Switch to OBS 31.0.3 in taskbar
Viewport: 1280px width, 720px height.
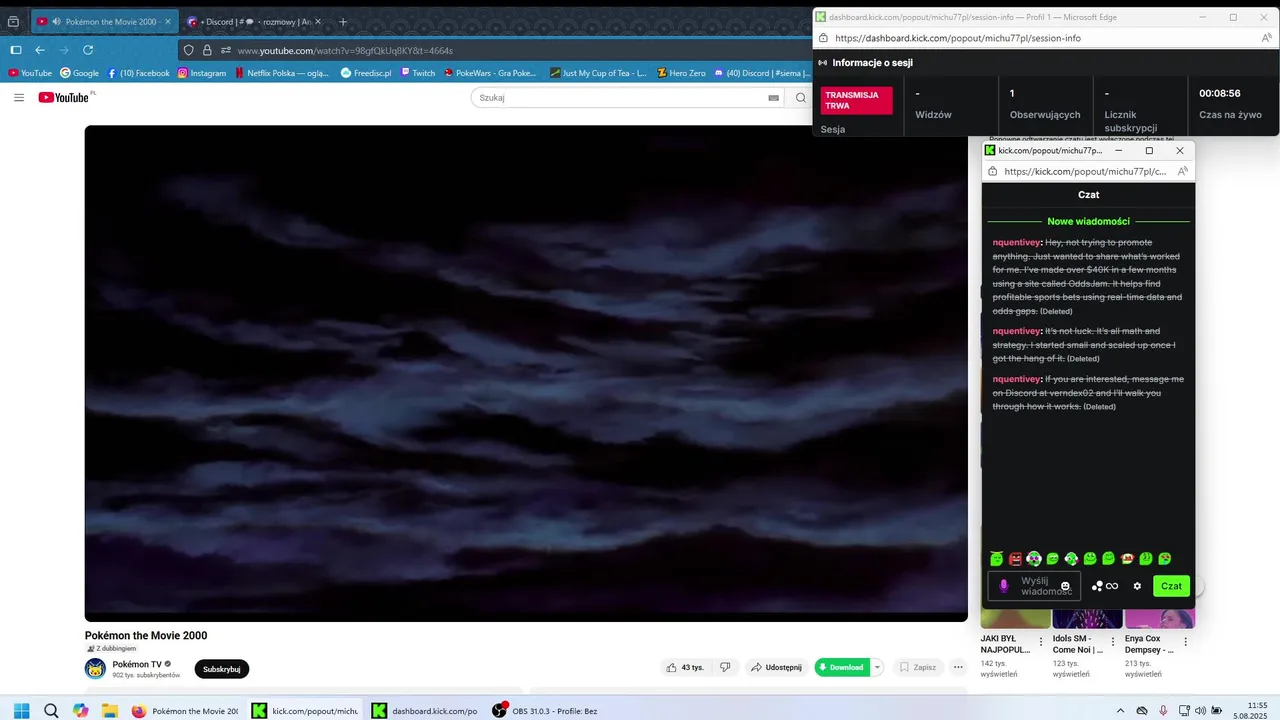(546, 711)
